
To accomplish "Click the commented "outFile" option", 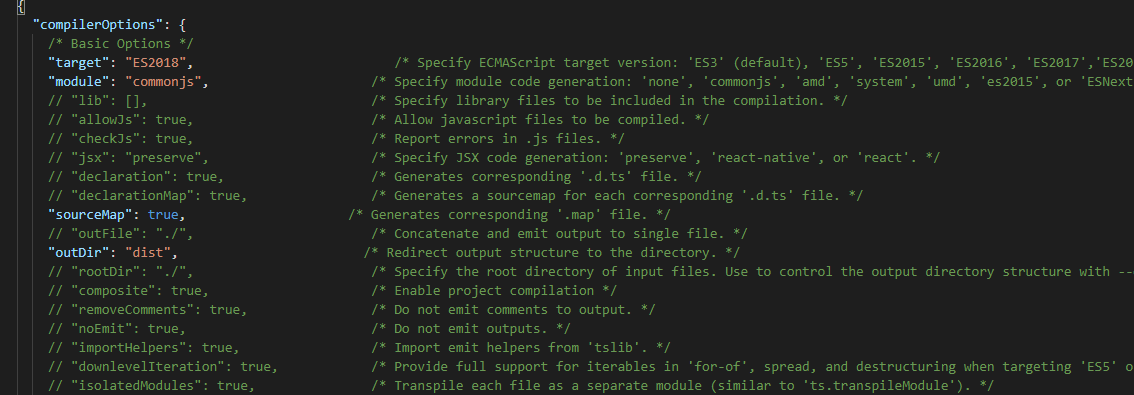I will 121,234.
